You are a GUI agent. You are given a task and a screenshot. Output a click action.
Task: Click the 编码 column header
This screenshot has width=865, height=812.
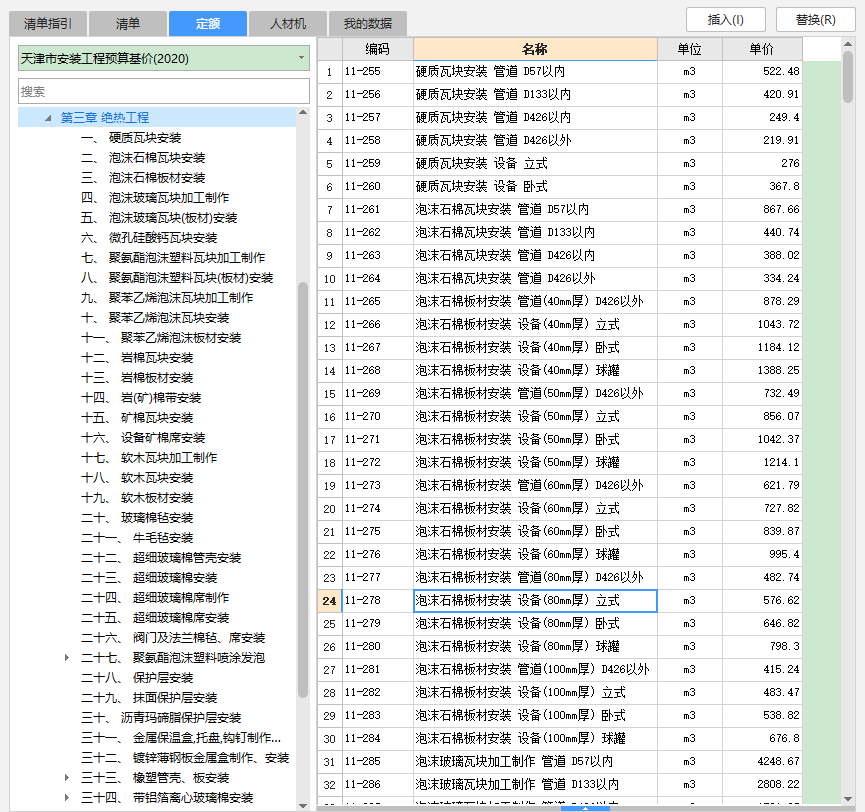coord(377,49)
